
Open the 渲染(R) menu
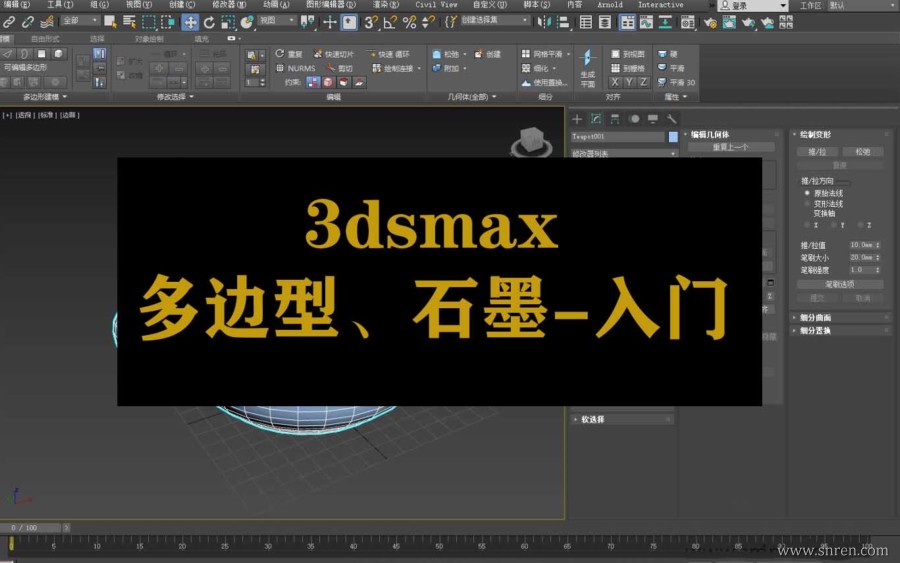pos(385,5)
